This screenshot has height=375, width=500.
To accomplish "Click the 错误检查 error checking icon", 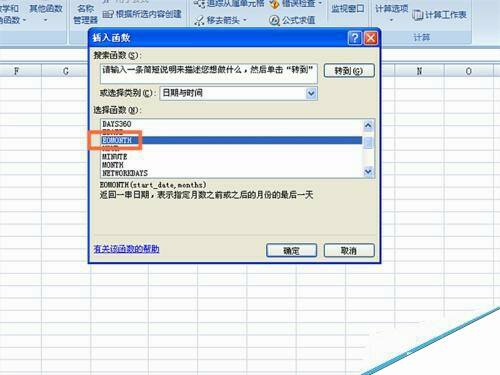I will point(274,4).
